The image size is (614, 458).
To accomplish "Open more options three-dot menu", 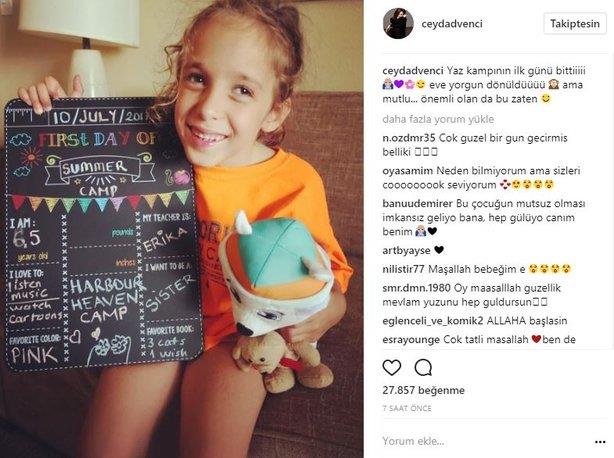I will [600, 442].
